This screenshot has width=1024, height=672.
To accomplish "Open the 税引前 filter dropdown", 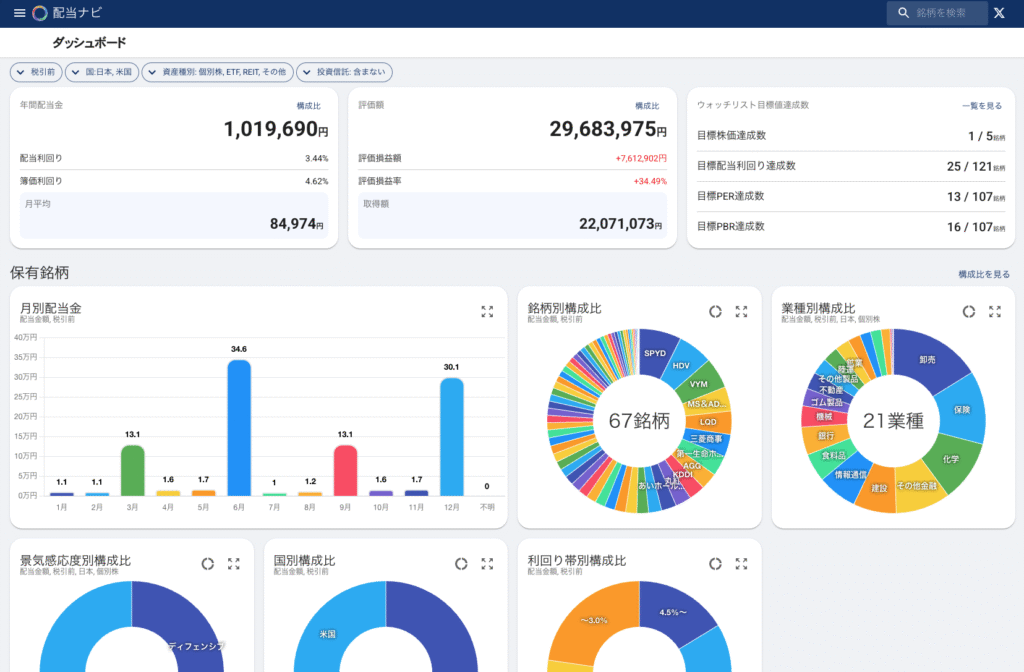I will tap(36, 72).
